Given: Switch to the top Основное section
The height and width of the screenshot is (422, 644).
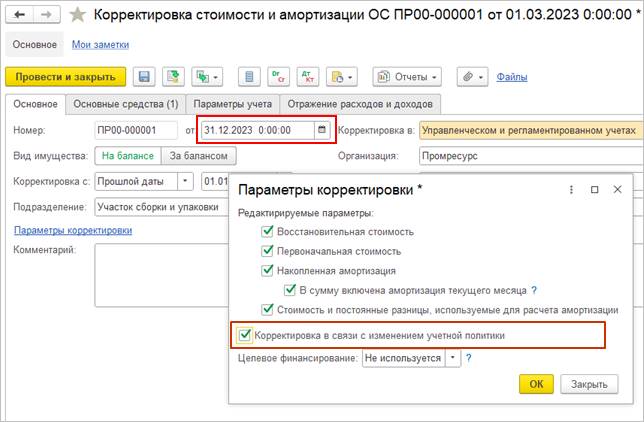Looking at the screenshot, I should 34,44.
